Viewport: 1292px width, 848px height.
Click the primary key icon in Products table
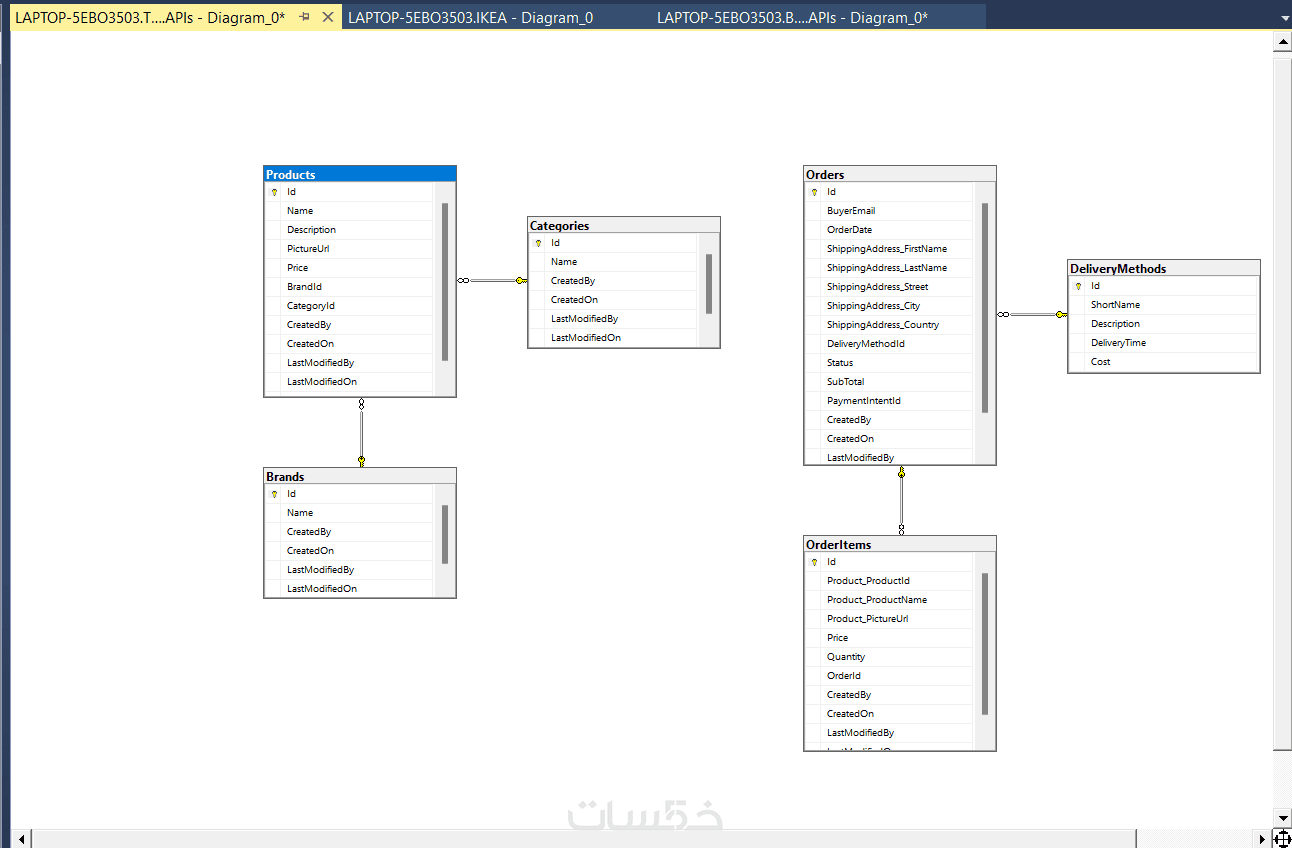274,192
